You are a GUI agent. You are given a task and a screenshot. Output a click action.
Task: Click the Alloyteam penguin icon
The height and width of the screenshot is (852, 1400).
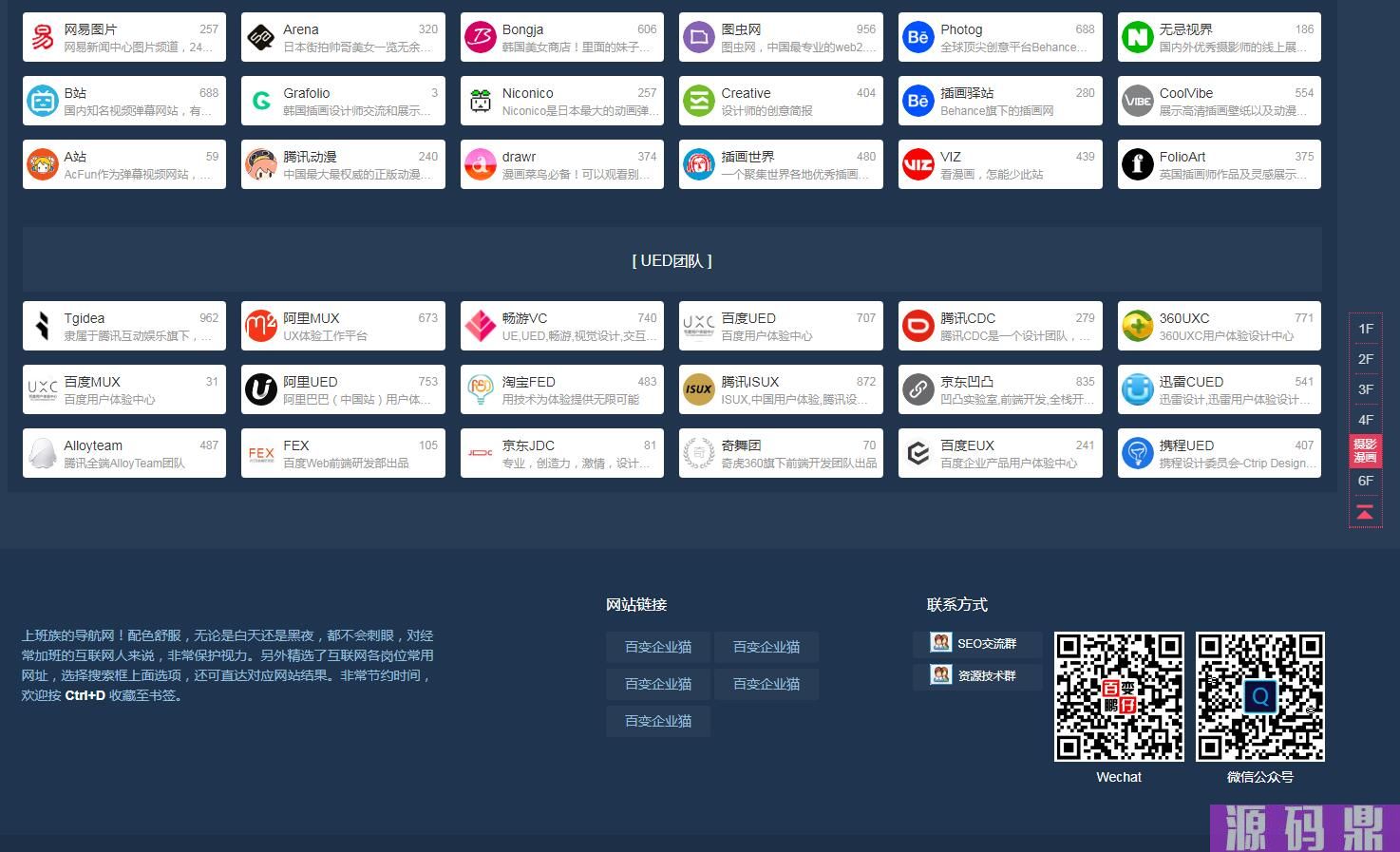43,453
